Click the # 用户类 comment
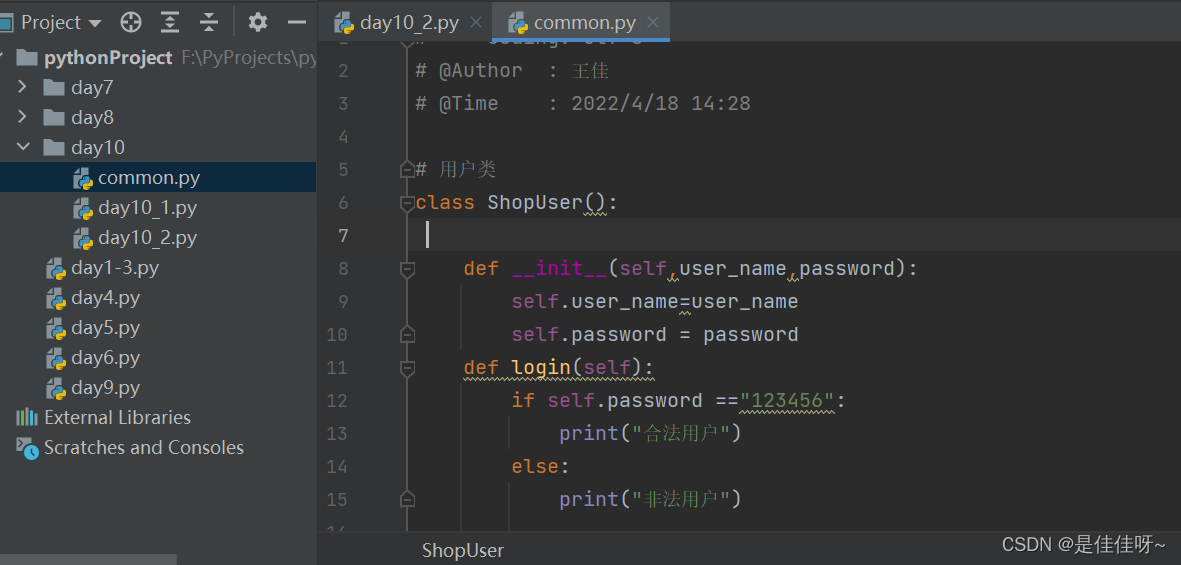Image resolution: width=1181 pixels, height=565 pixels. click(456, 170)
